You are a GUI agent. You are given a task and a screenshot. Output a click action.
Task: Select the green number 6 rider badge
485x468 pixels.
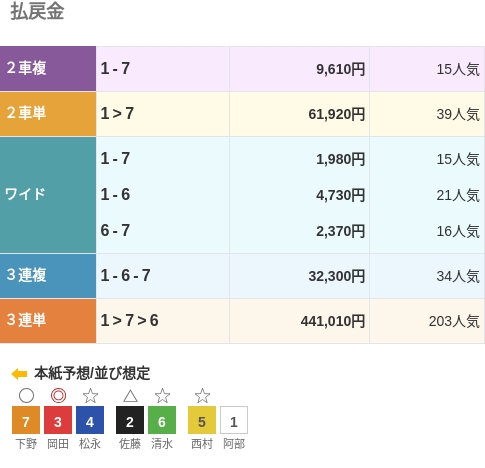(x=162, y=420)
